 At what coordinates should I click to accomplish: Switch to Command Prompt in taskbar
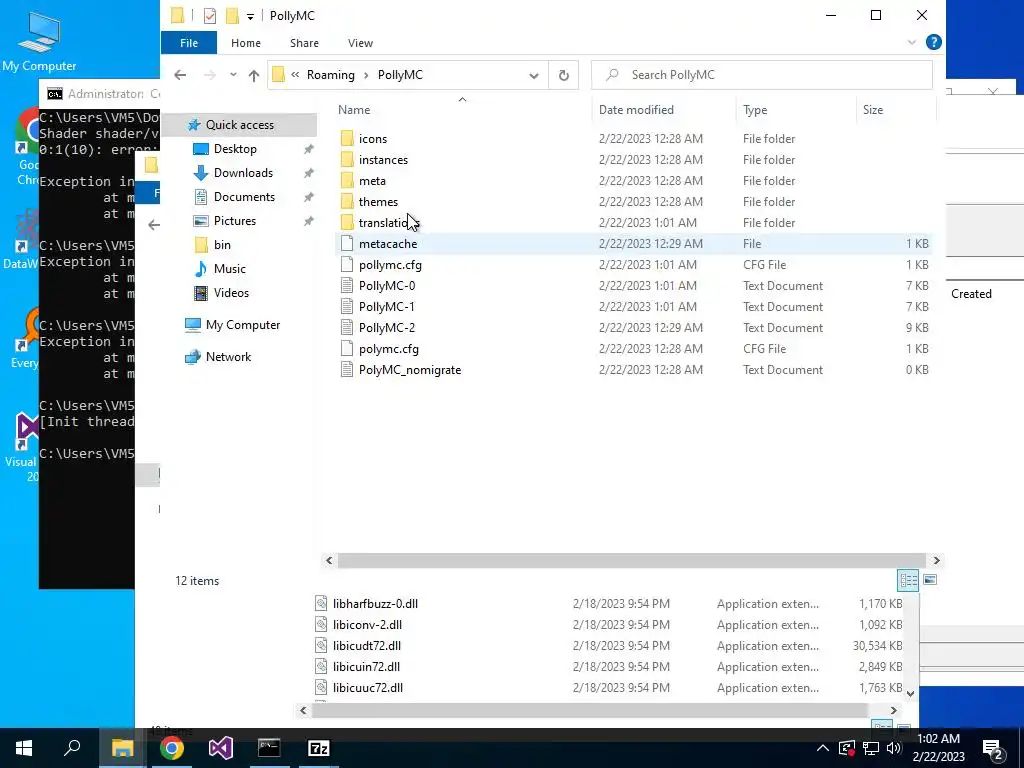pos(269,748)
